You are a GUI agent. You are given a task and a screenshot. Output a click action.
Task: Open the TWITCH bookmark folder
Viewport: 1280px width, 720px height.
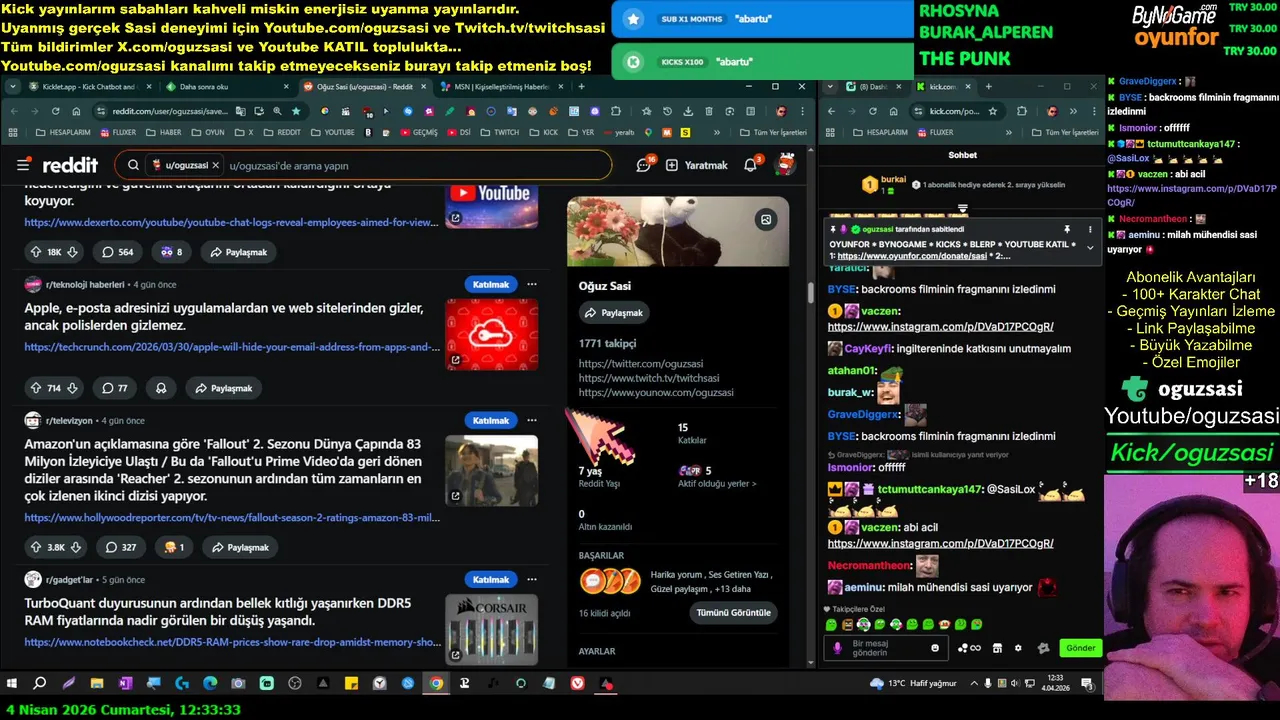(x=499, y=132)
